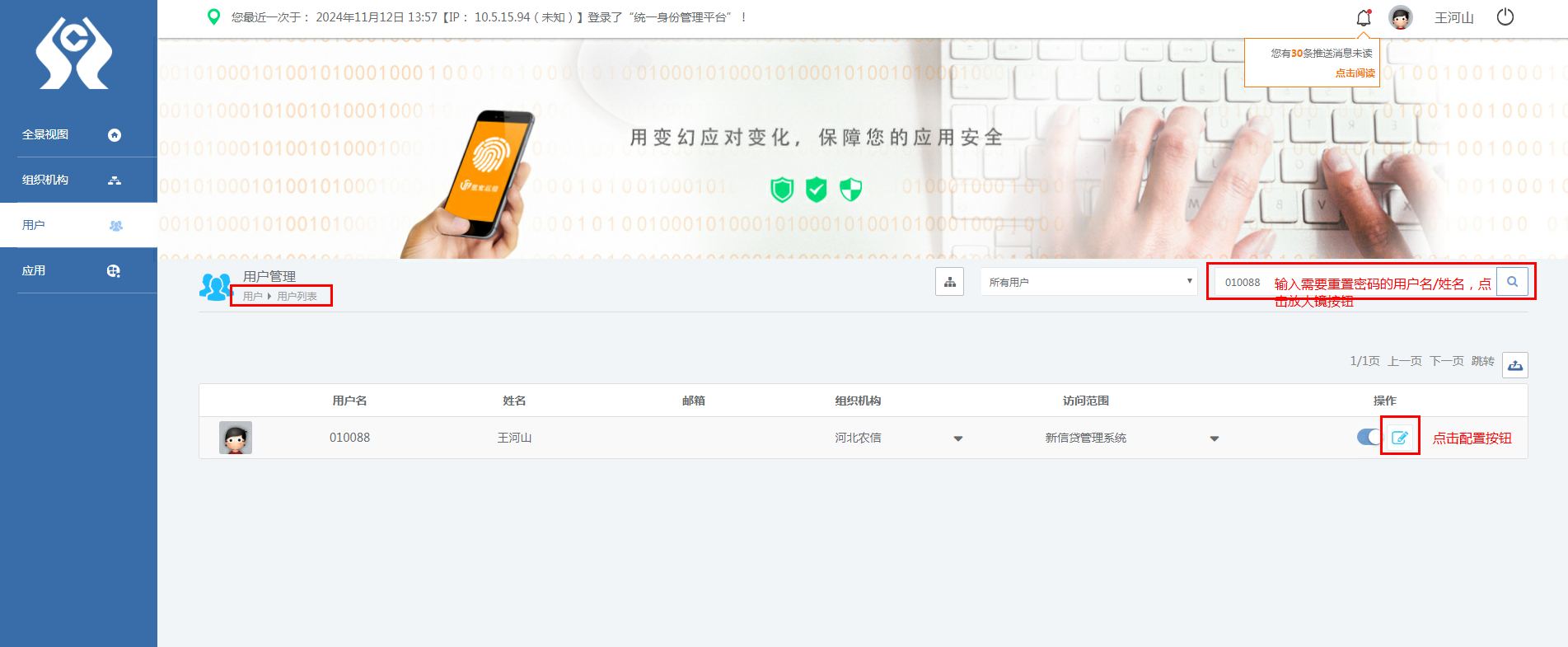Click the 王河山 username in header
Viewport: 1568px width, 647px height.
tap(1454, 17)
